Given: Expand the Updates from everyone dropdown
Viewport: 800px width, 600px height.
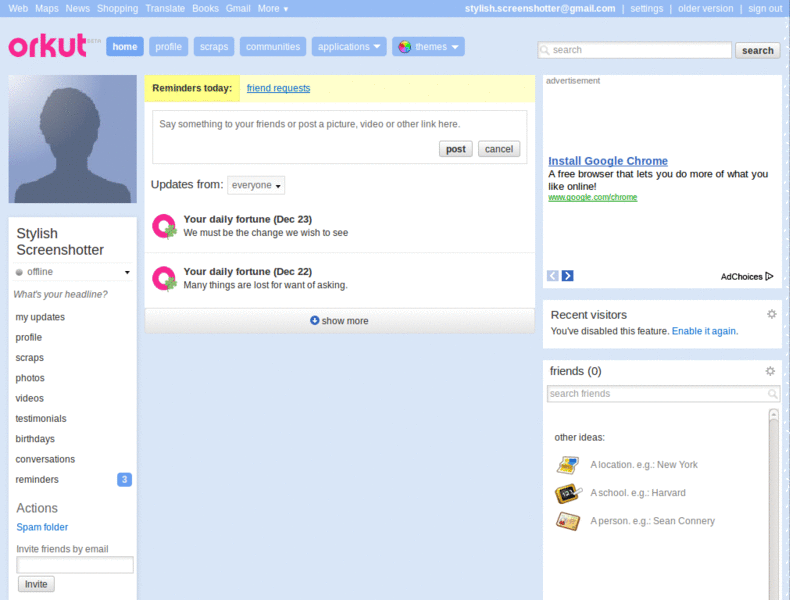Looking at the screenshot, I should tap(256, 185).
